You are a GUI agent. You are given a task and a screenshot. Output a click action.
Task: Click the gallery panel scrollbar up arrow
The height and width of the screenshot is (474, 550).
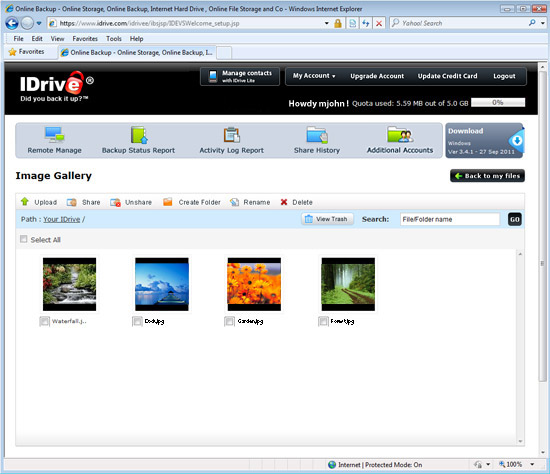[x=520, y=254]
